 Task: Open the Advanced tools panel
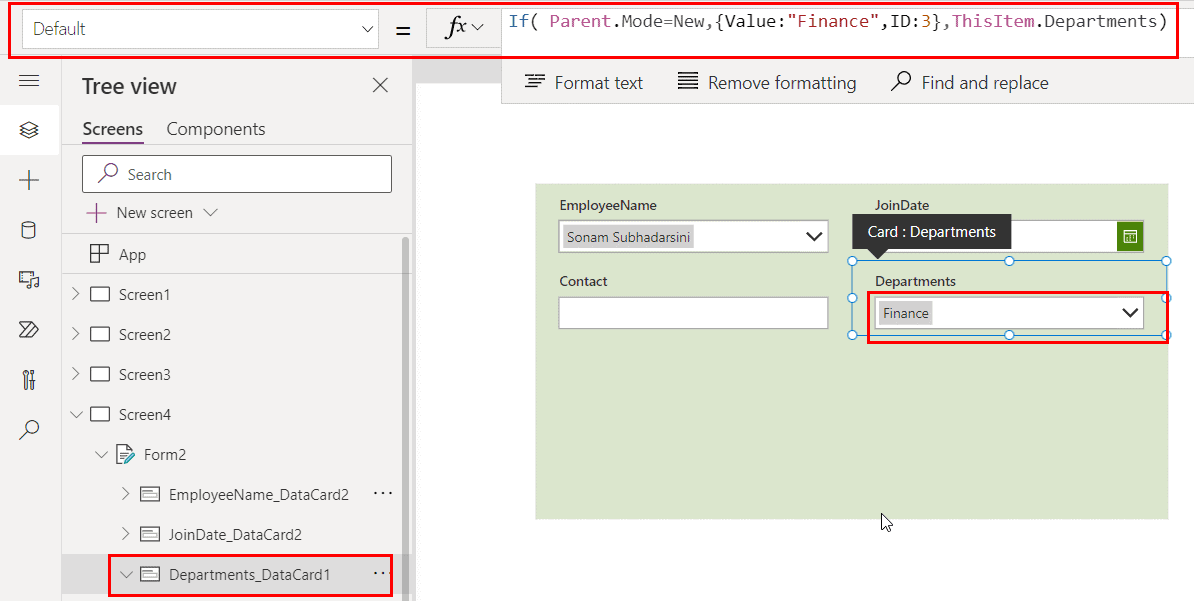tap(29, 381)
